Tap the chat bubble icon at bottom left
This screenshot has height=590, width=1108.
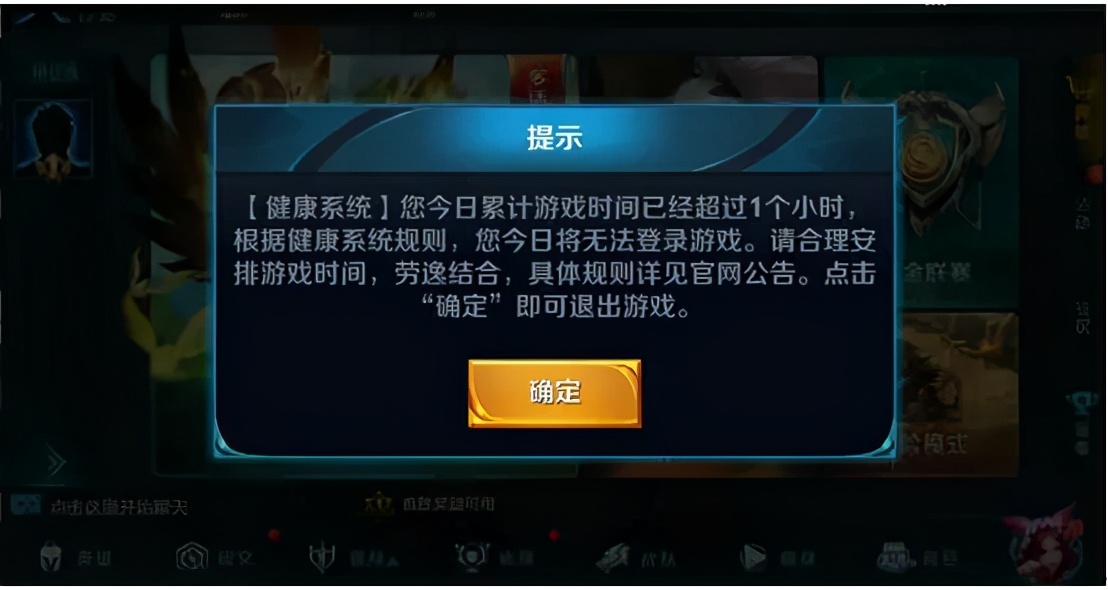(x=25, y=505)
